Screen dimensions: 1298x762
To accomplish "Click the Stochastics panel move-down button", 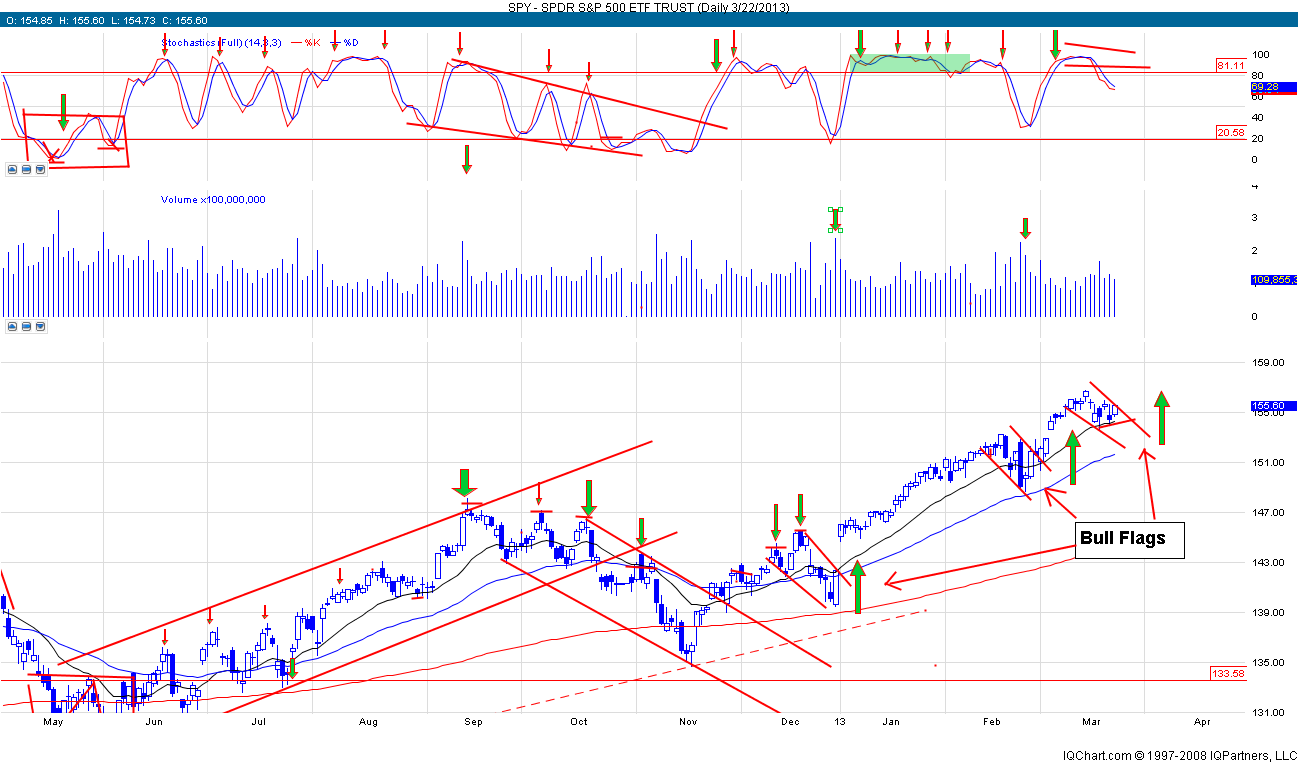I will coord(40,170).
